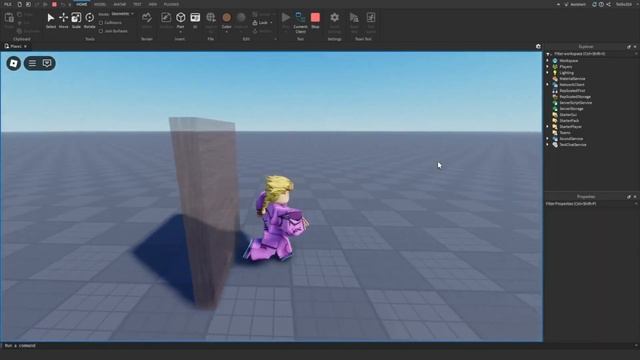Open the Roblox menu in the viewport
Image resolution: width=640 pixels, height=360 pixels.
click(13, 63)
